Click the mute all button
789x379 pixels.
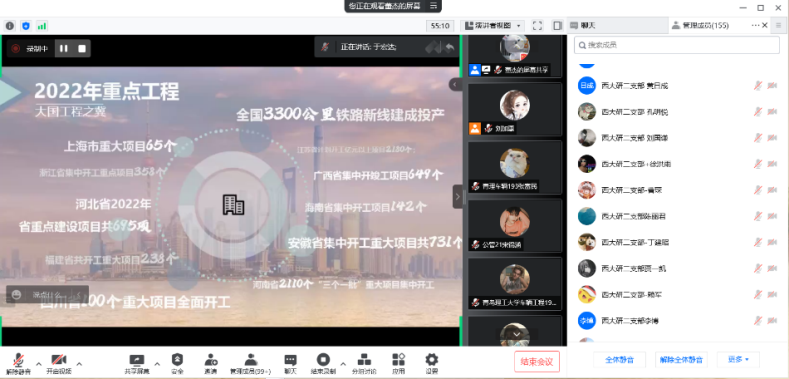(619, 360)
